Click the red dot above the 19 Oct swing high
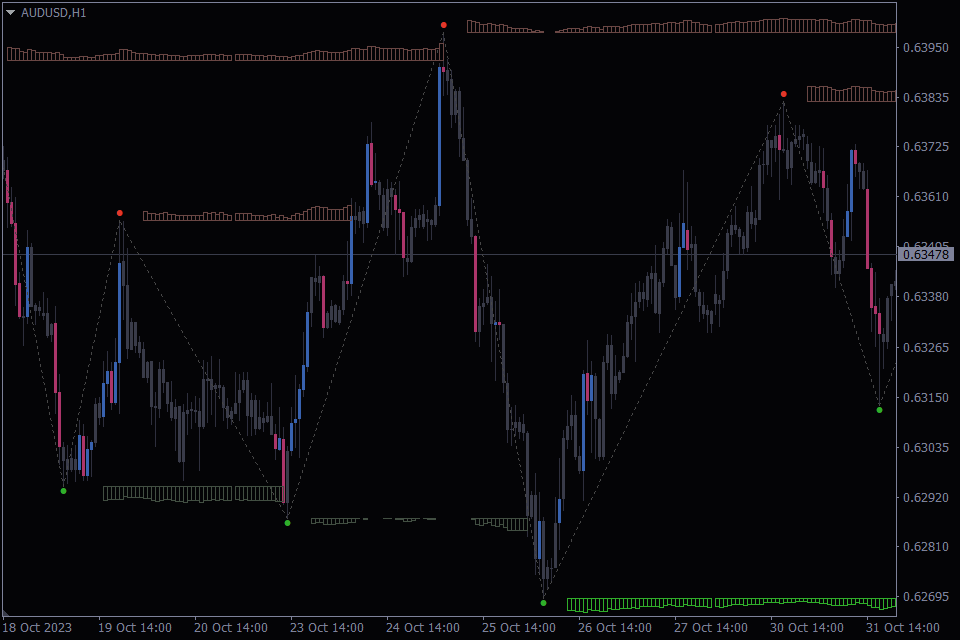960x640 pixels. tap(120, 212)
